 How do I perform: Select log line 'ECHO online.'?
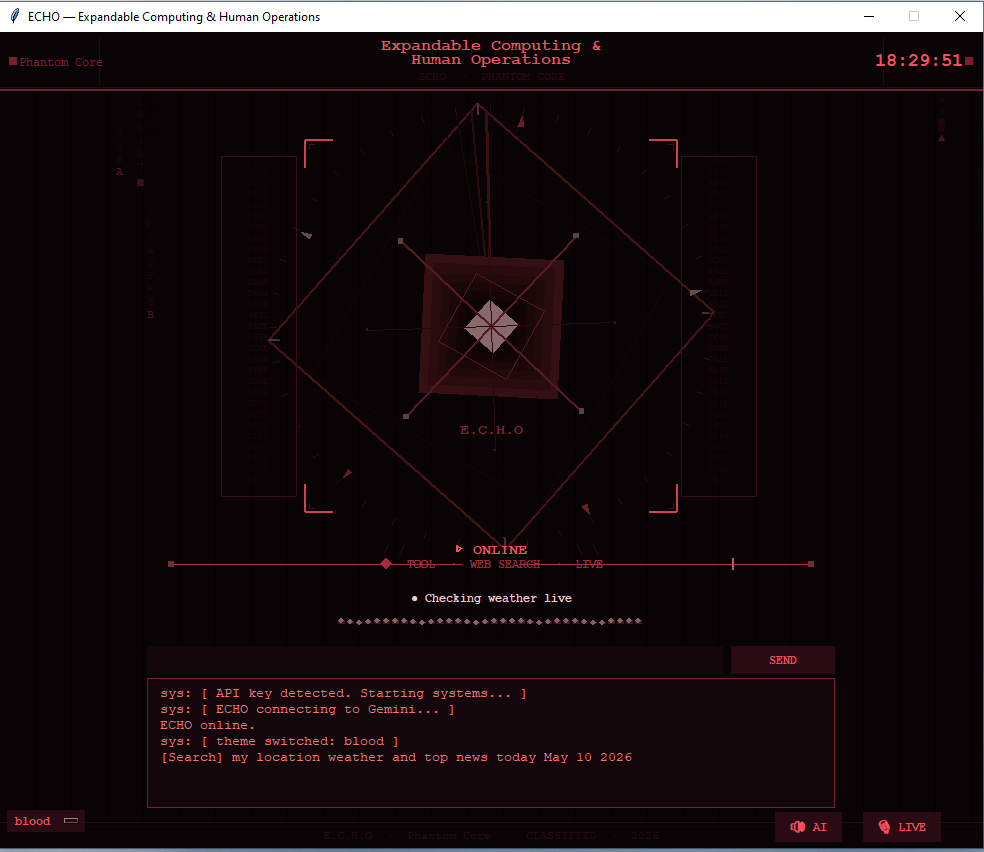pyautogui.click(x=208, y=725)
